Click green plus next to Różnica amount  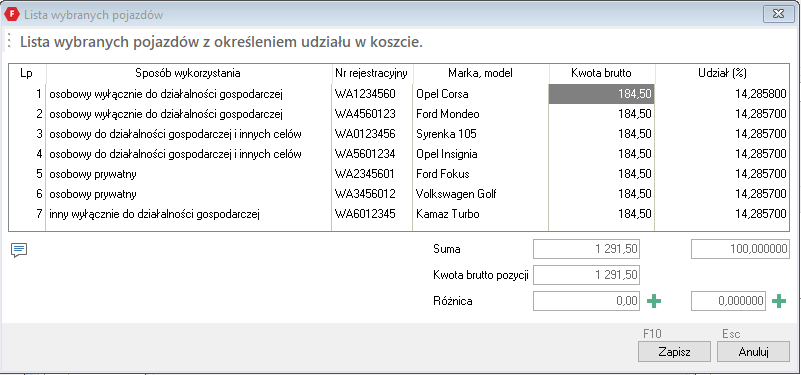point(654,301)
